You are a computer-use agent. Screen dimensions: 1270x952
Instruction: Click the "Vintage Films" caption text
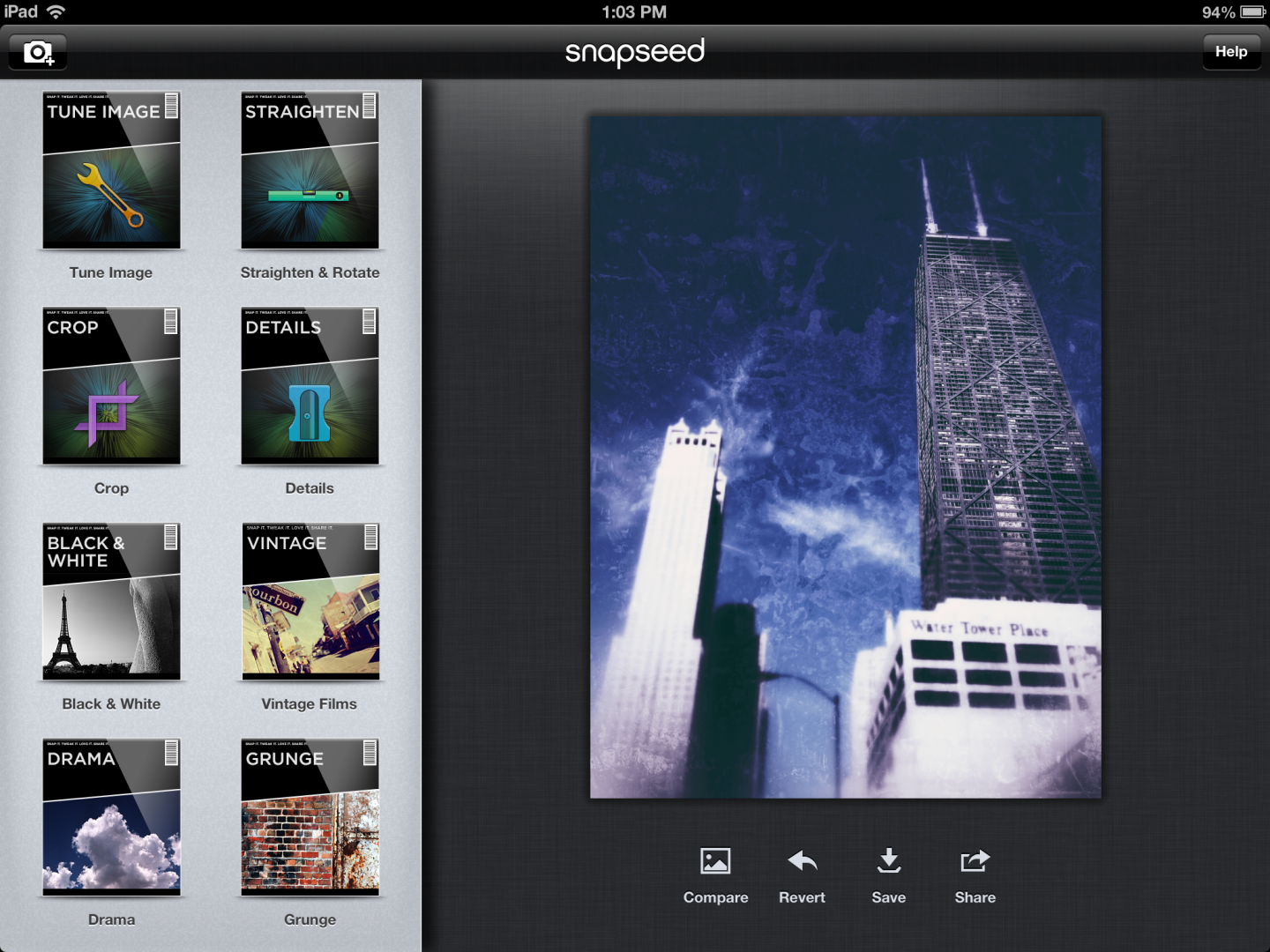(x=309, y=704)
